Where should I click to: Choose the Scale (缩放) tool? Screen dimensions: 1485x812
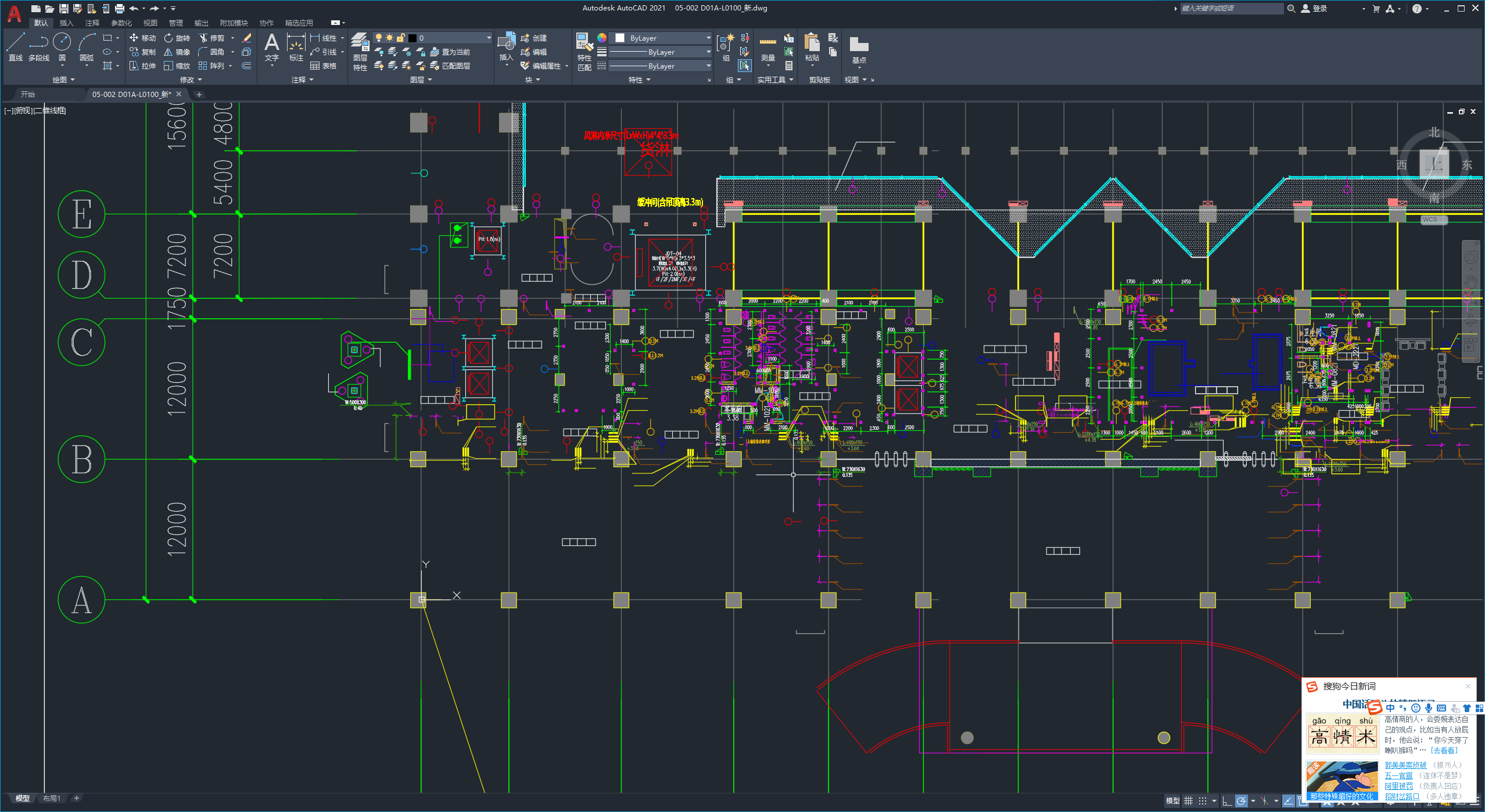[177, 66]
